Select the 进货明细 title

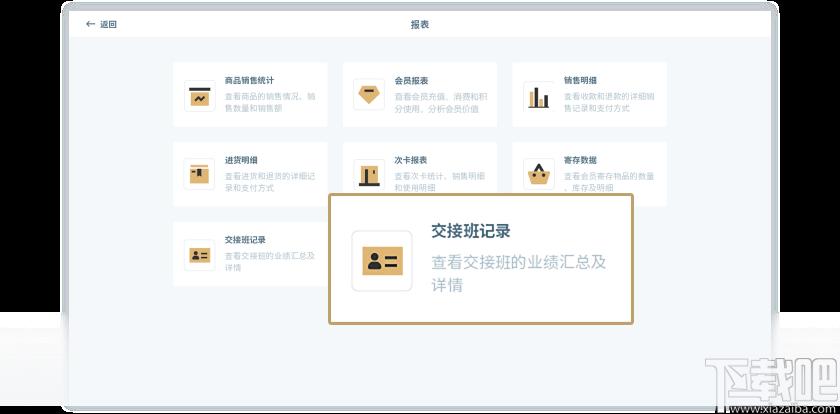pyautogui.click(x=241, y=160)
